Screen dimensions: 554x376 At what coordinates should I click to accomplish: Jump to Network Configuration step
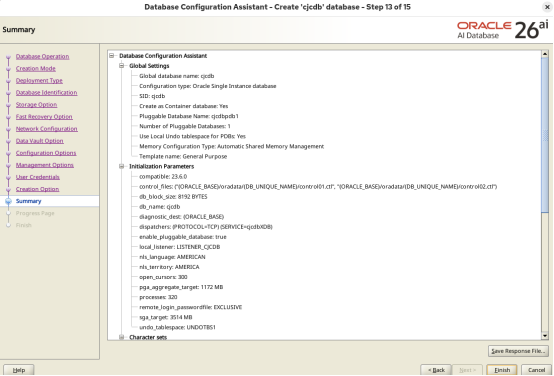[x=47, y=129]
